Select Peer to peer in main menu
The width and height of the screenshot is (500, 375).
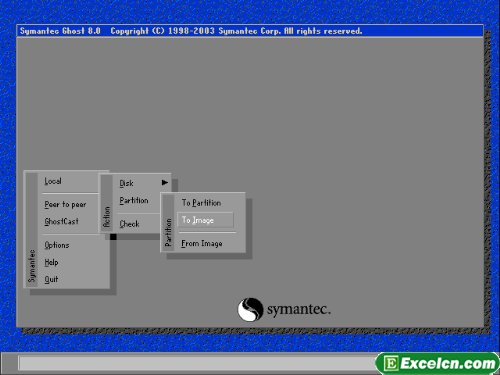click(65, 204)
